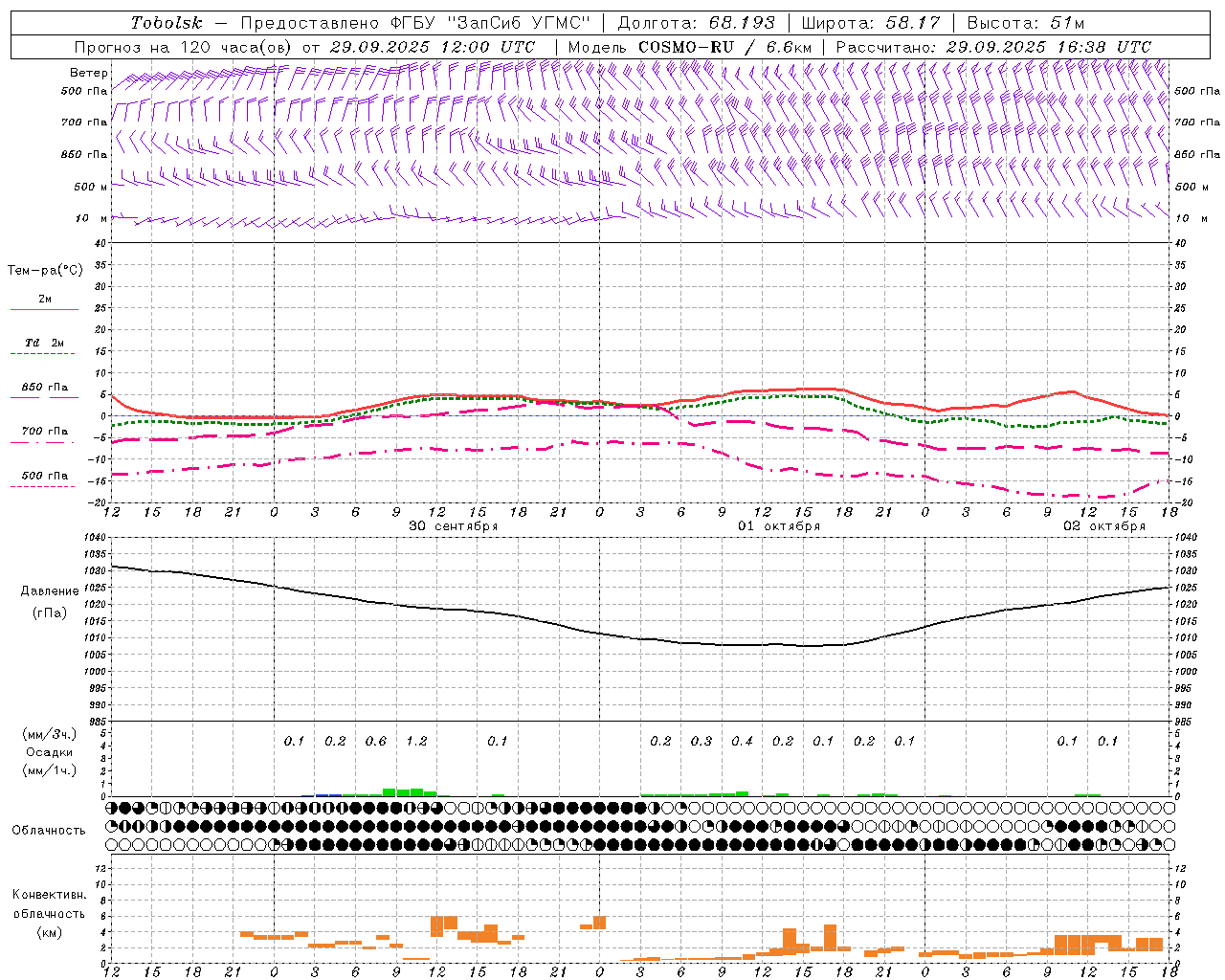Screen dimensions: 1225x980
Task: Click the 'Давление' pressure panel label
Action: [49, 591]
